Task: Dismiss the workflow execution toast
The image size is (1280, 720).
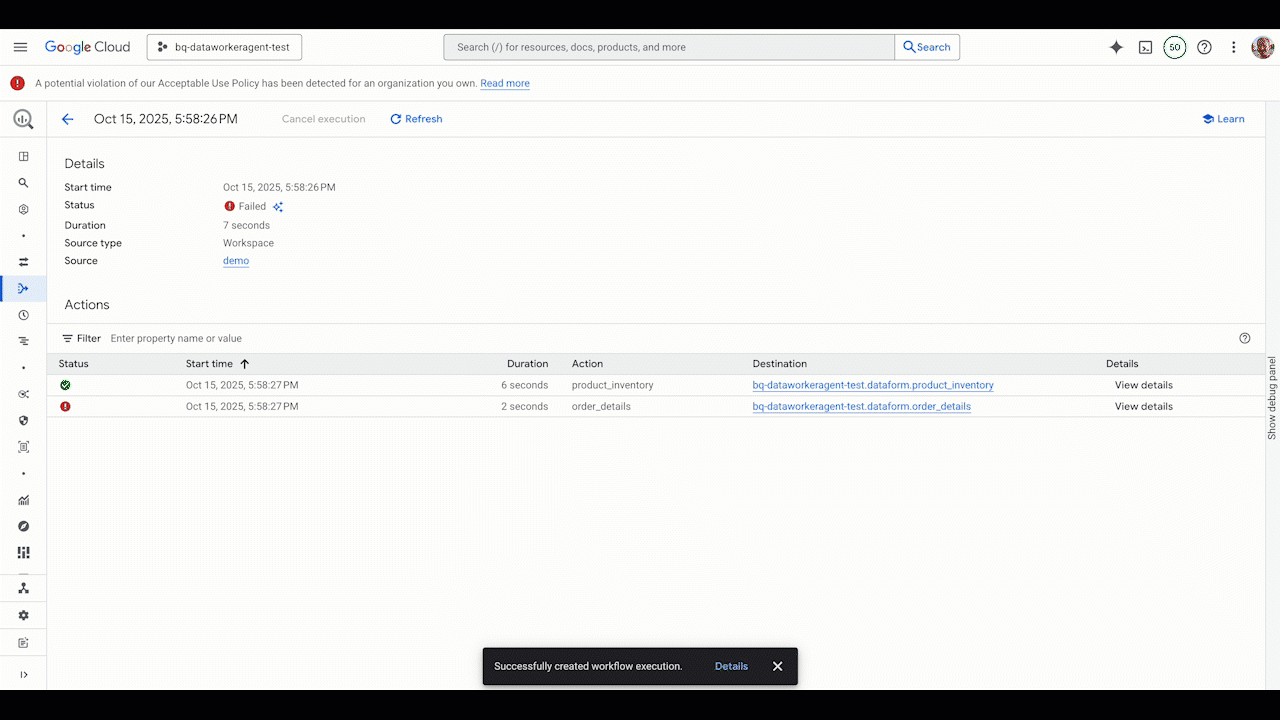Action: point(777,666)
